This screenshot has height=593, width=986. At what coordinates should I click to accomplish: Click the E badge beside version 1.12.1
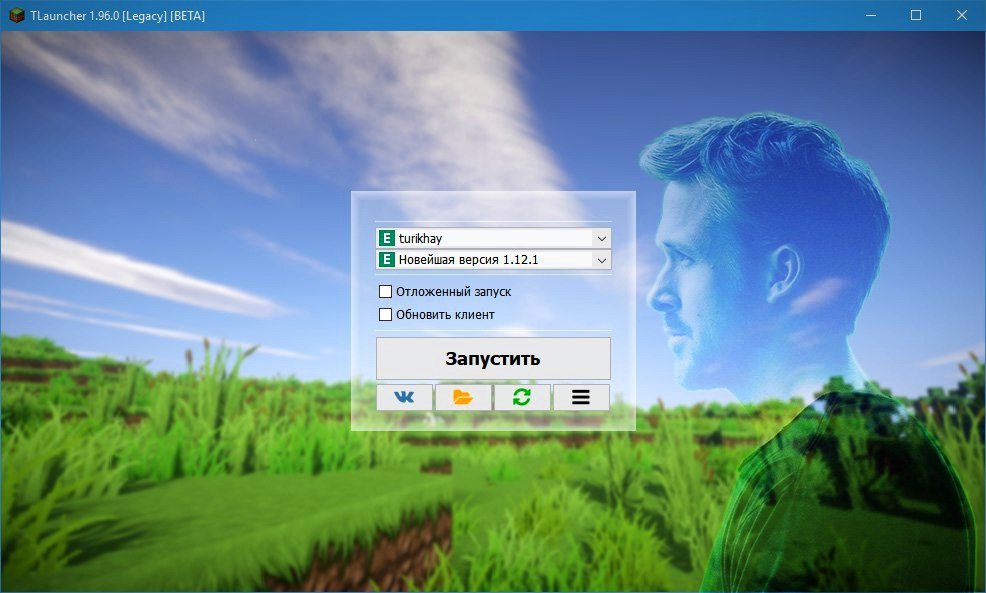387,260
